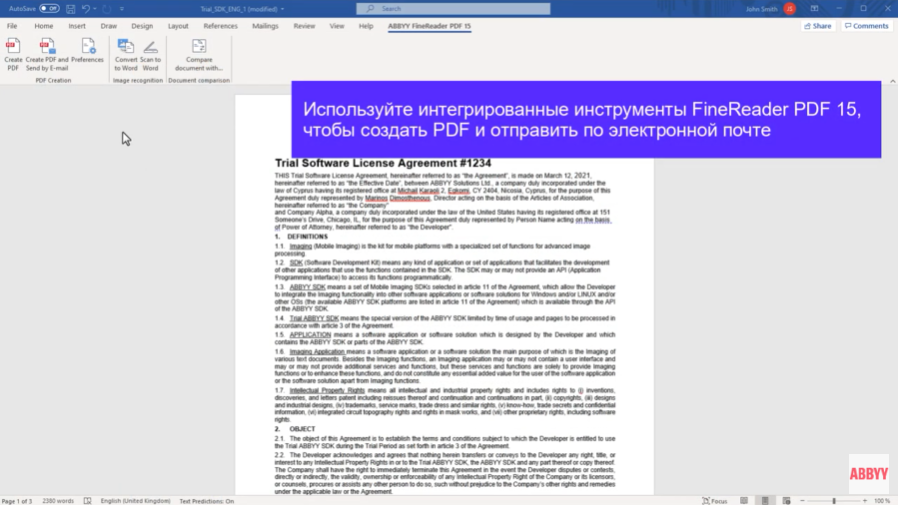Select the ABBYY FineReader PDF 15 tab

click(x=429, y=26)
